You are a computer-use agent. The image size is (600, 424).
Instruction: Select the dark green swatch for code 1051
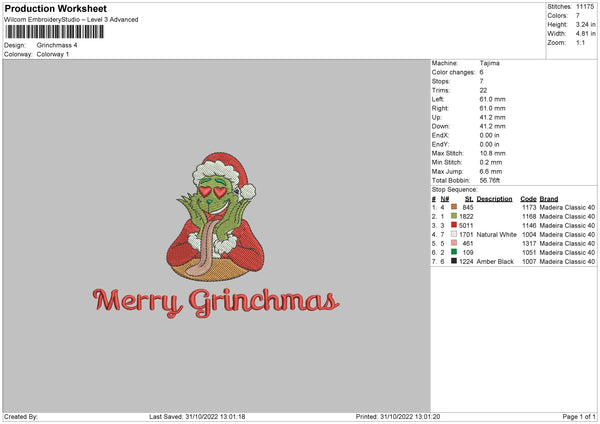pyautogui.click(x=454, y=252)
